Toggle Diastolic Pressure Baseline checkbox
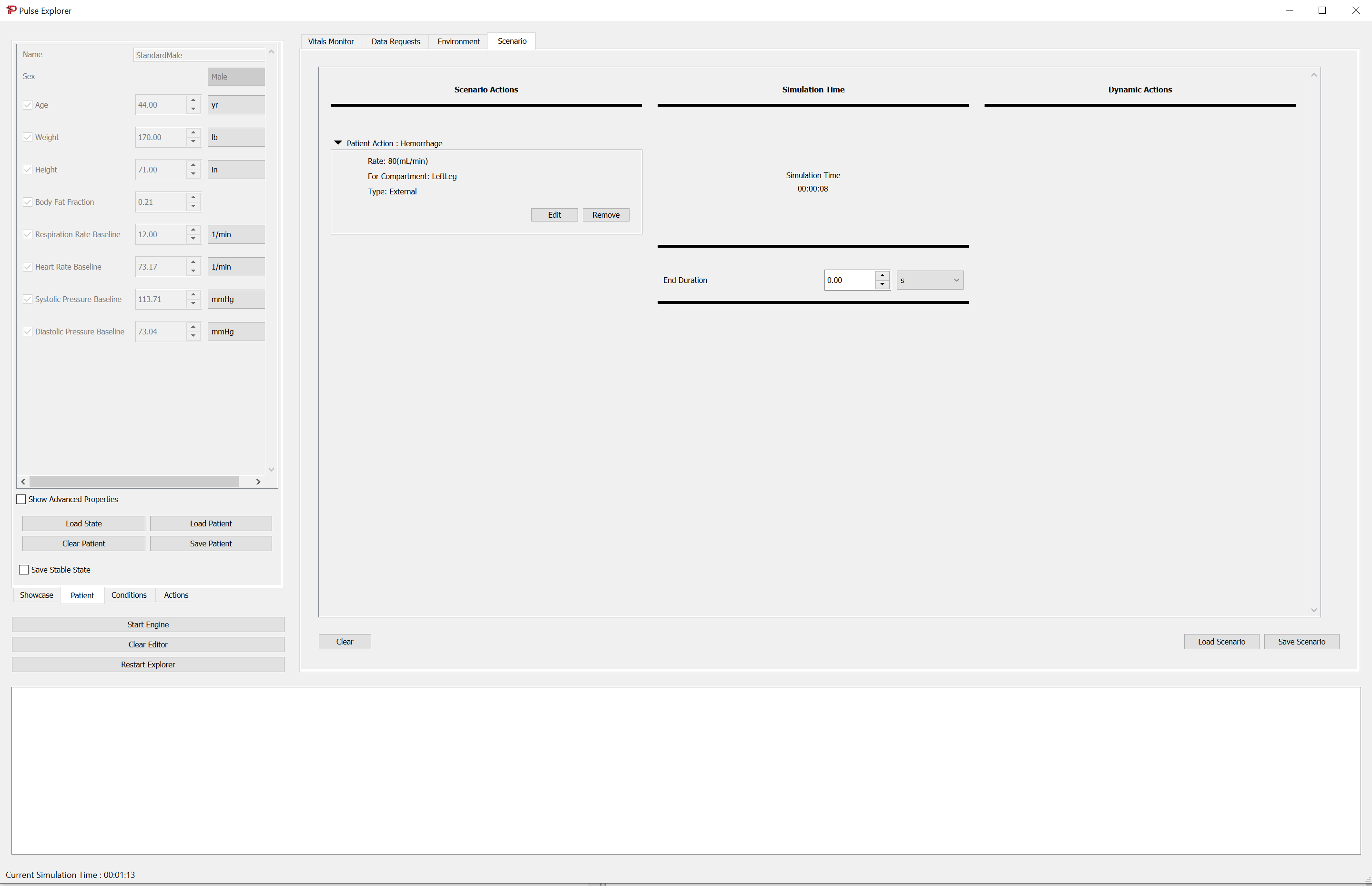The width and height of the screenshot is (1372, 886). click(28, 332)
